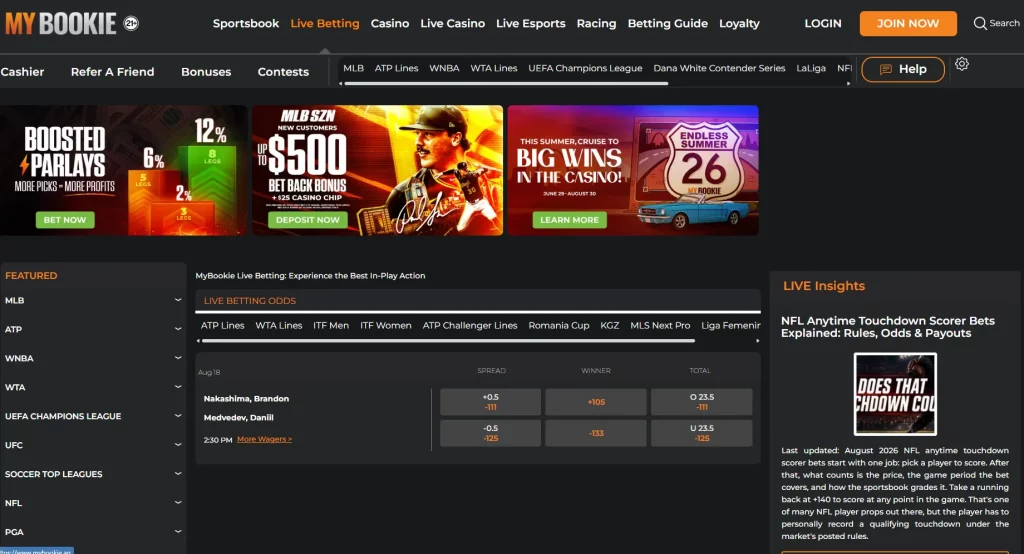Click BET NOW on Boosted Parlays banner

[65, 220]
